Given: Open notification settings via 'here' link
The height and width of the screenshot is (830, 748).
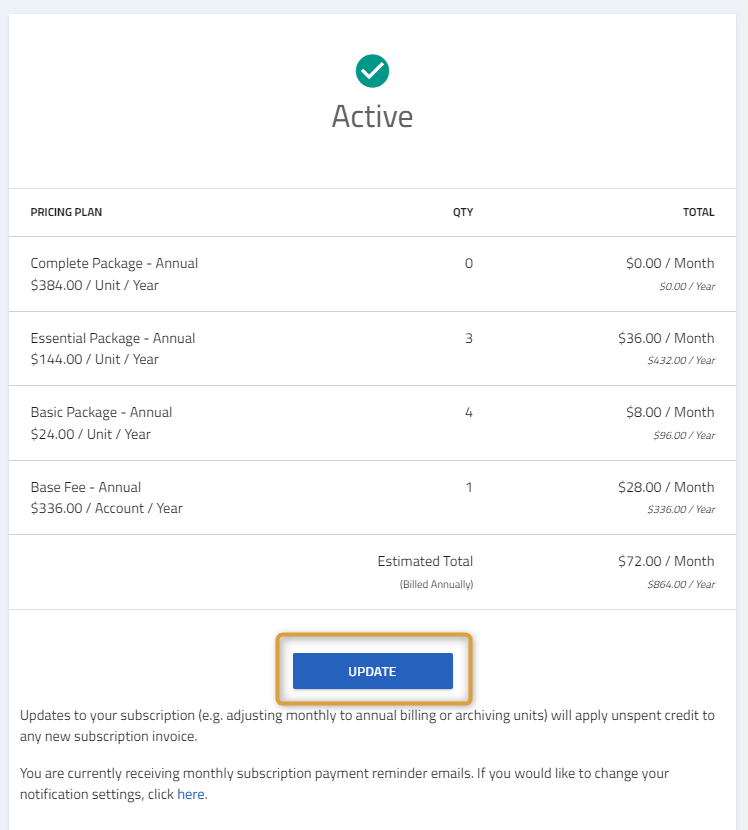Looking at the screenshot, I should click(191, 794).
